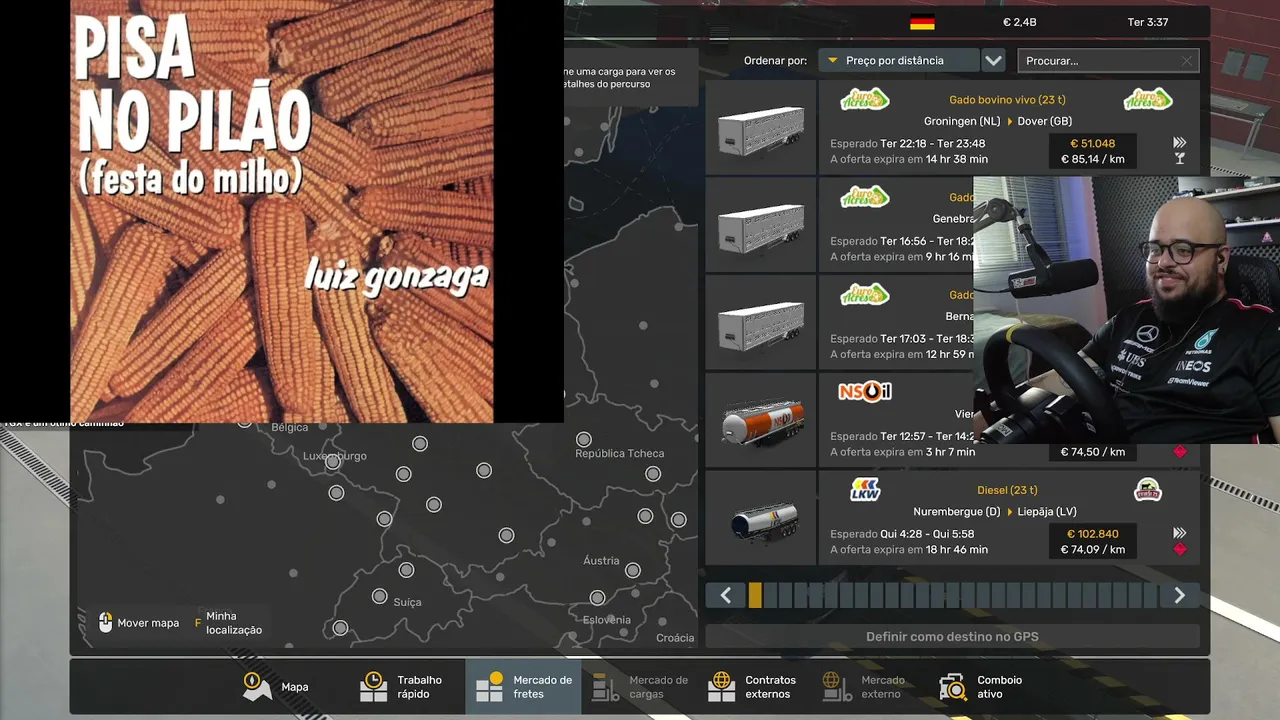Go to the previous page of job offers
The height and width of the screenshot is (720, 1280).
click(x=726, y=596)
